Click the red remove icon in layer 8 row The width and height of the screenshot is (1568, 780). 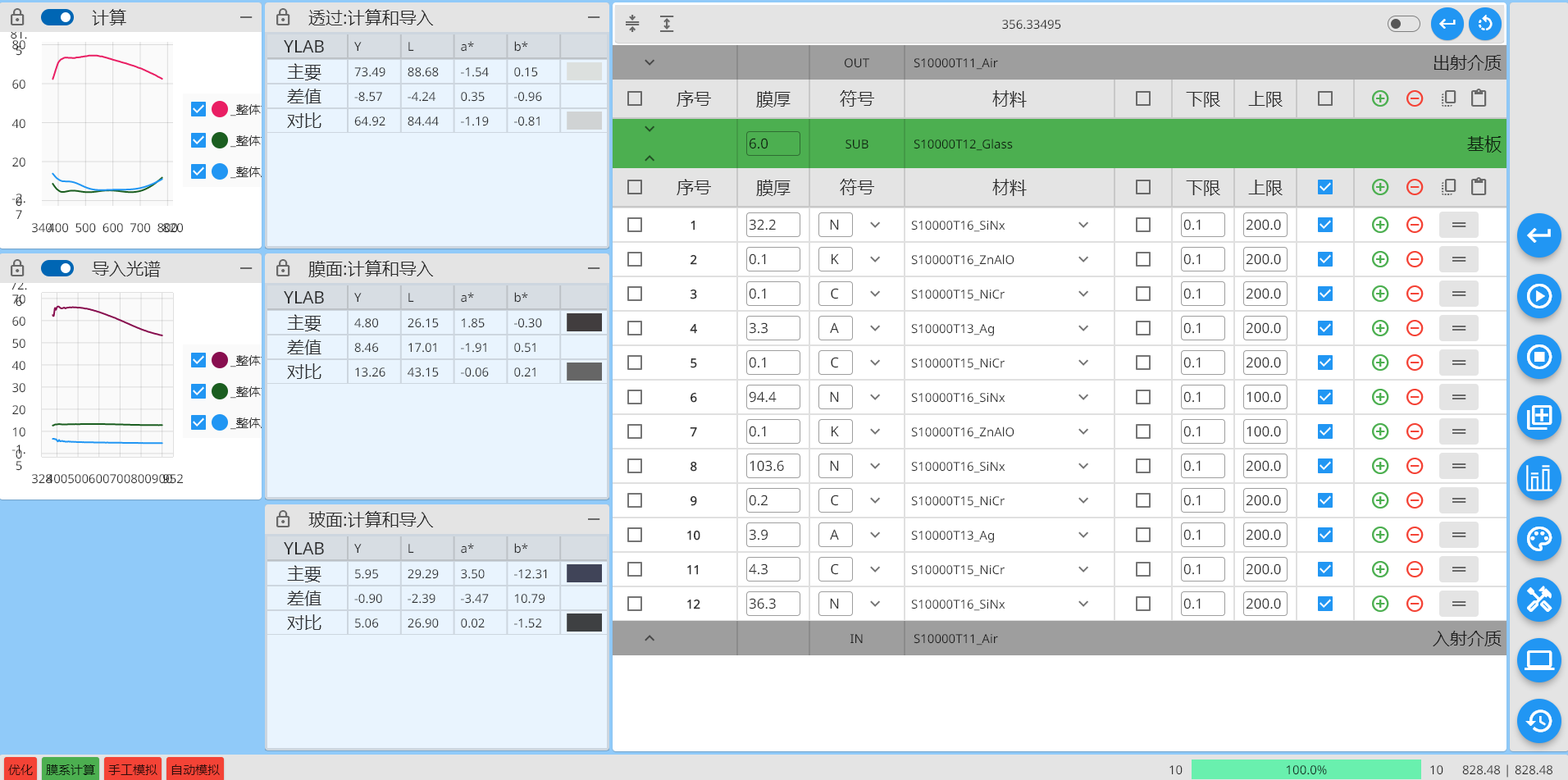1415,466
